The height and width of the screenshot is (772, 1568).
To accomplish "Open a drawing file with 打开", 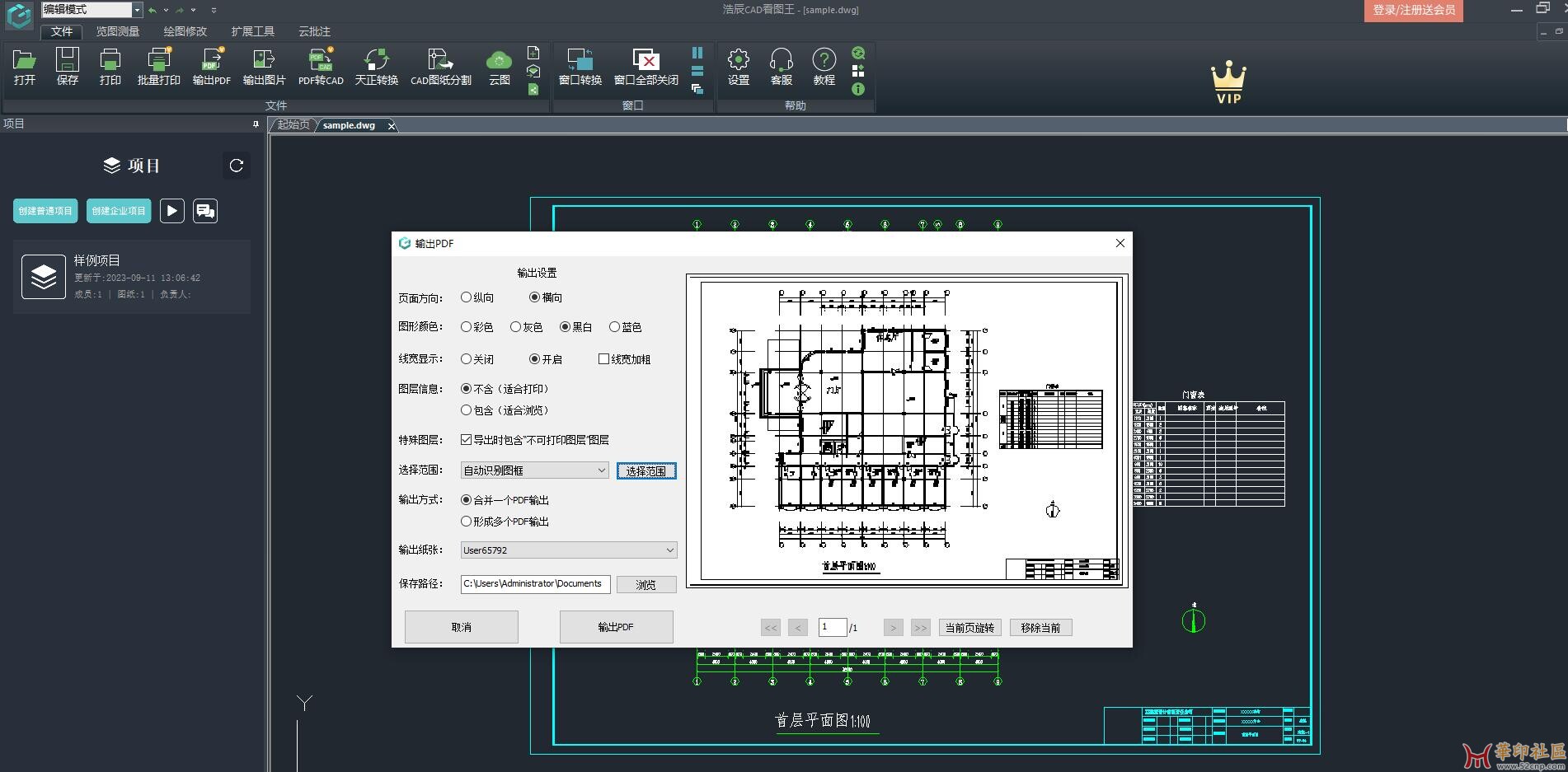I will coord(23,68).
